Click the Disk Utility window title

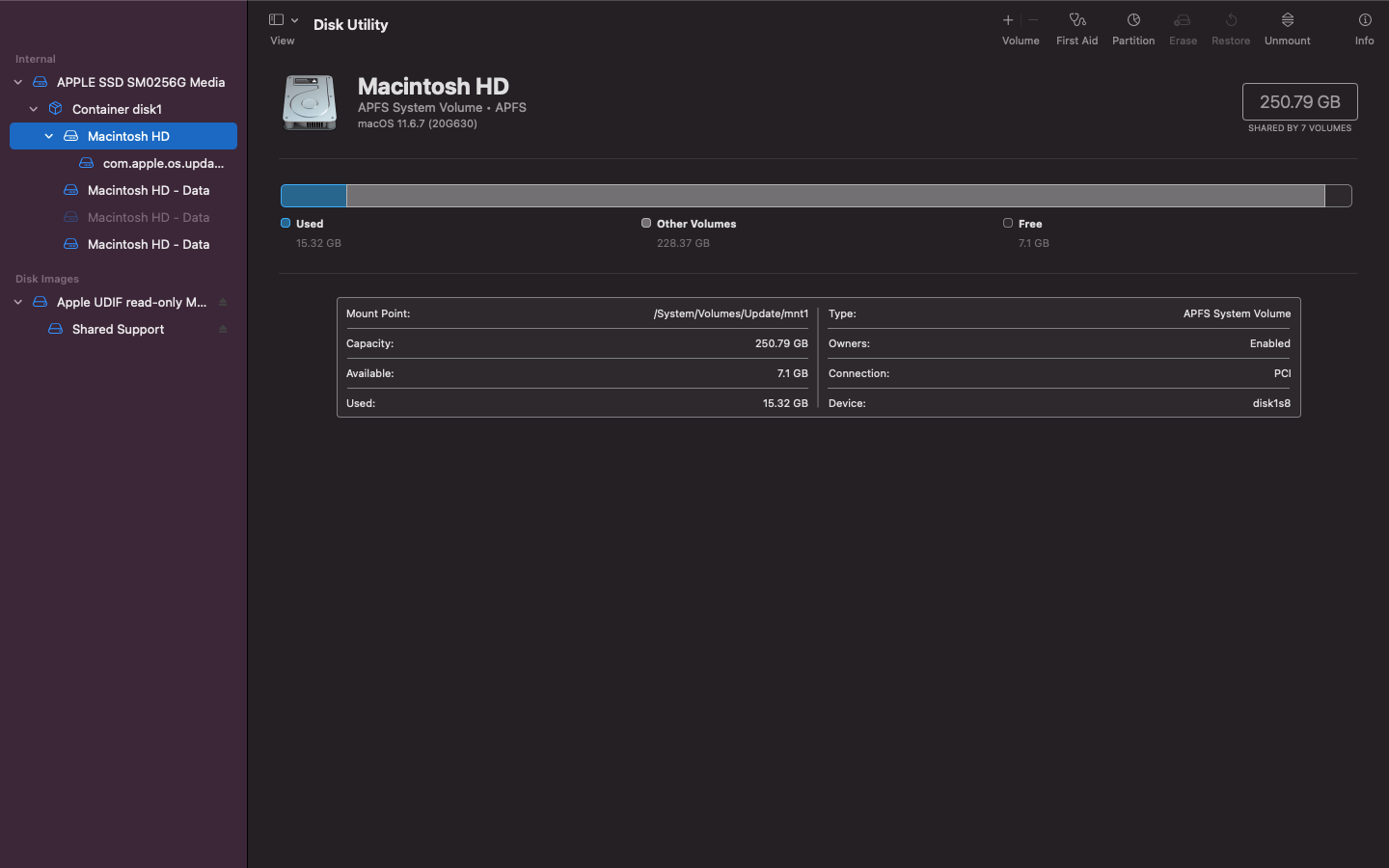click(351, 25)
